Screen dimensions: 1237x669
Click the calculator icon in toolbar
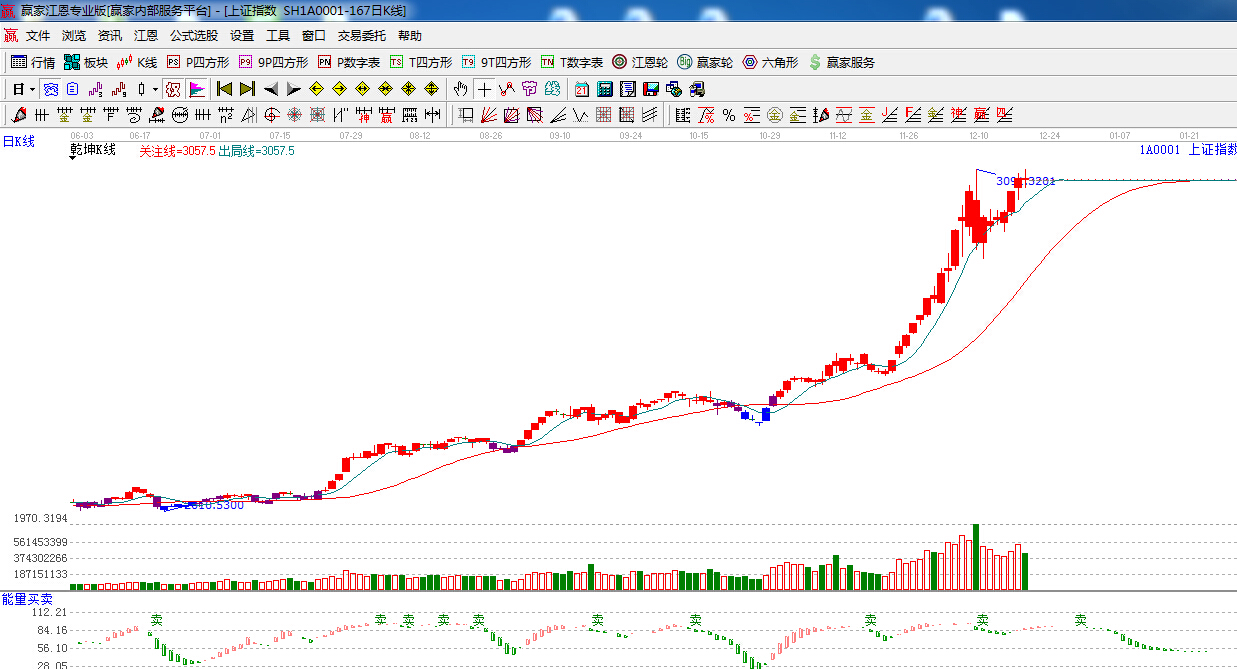click(x=604, y=89)
